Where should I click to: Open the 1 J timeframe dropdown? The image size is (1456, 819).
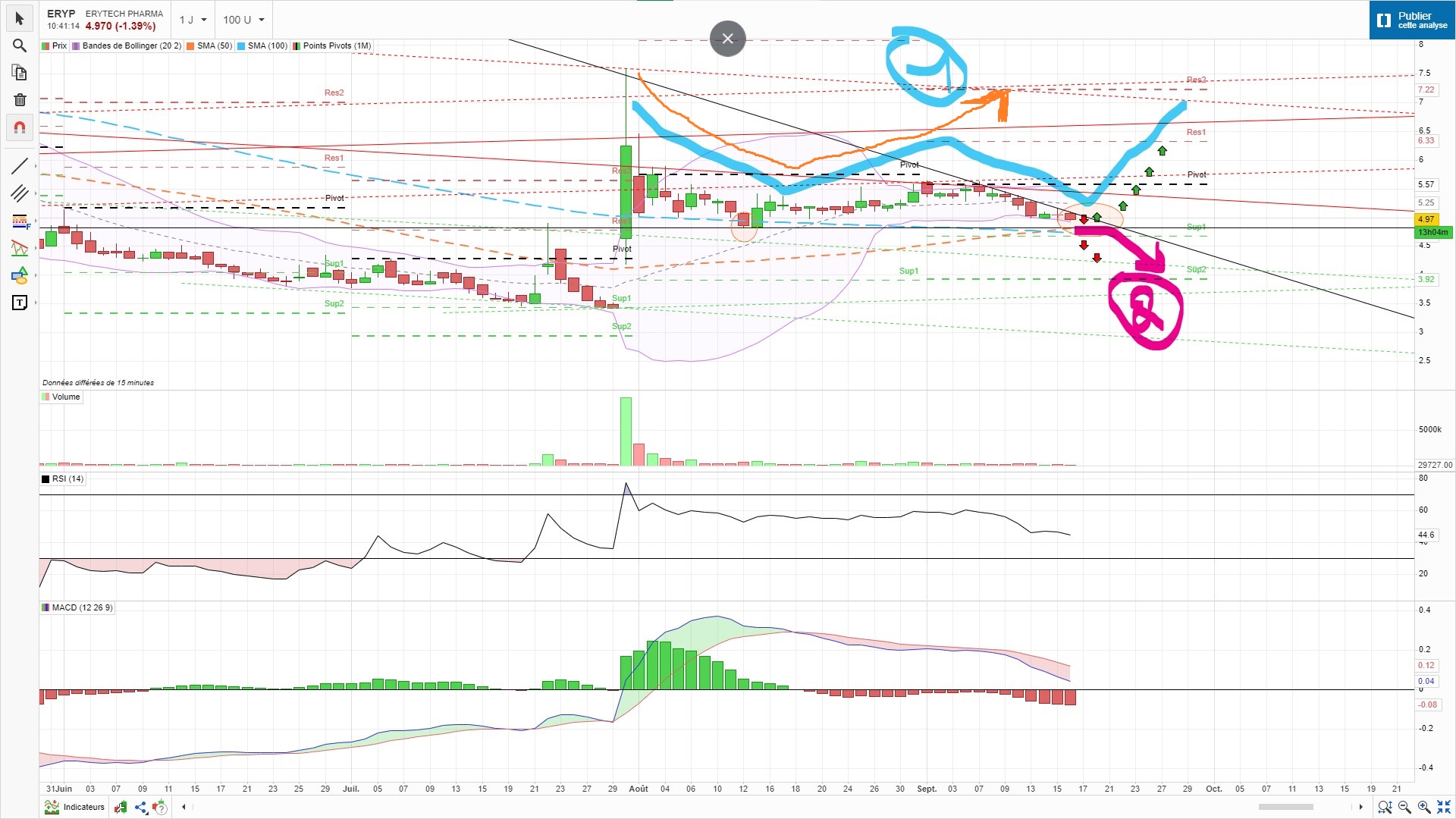(x=193, y=20)
